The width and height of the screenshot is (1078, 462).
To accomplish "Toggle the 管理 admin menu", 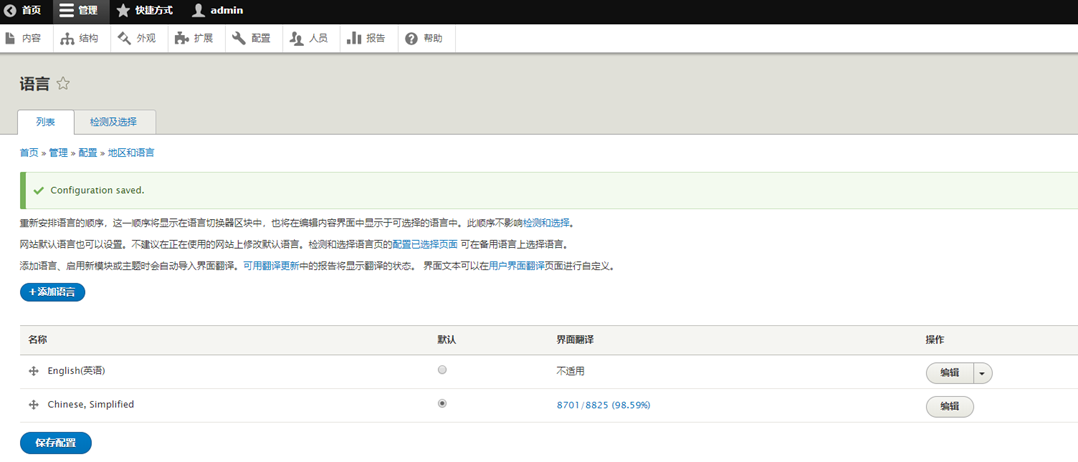I will tap(79, 11).
